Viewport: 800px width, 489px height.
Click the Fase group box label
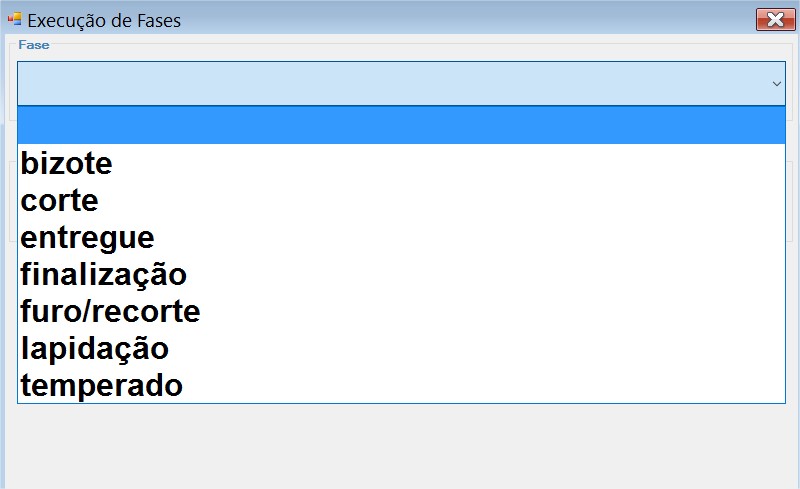click(x=34, y=45)
